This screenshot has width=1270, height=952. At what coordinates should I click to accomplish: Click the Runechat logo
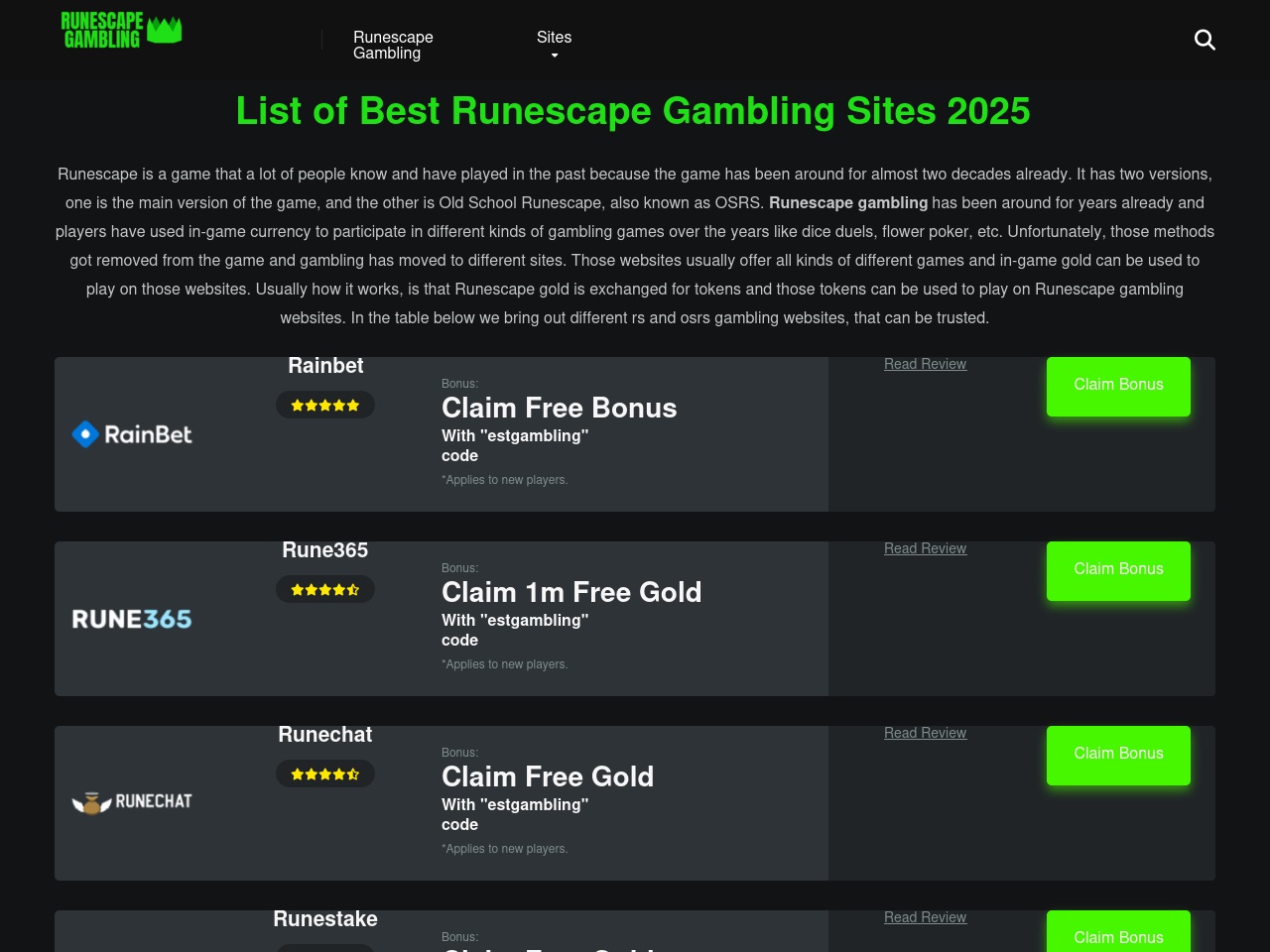(132, 802)
